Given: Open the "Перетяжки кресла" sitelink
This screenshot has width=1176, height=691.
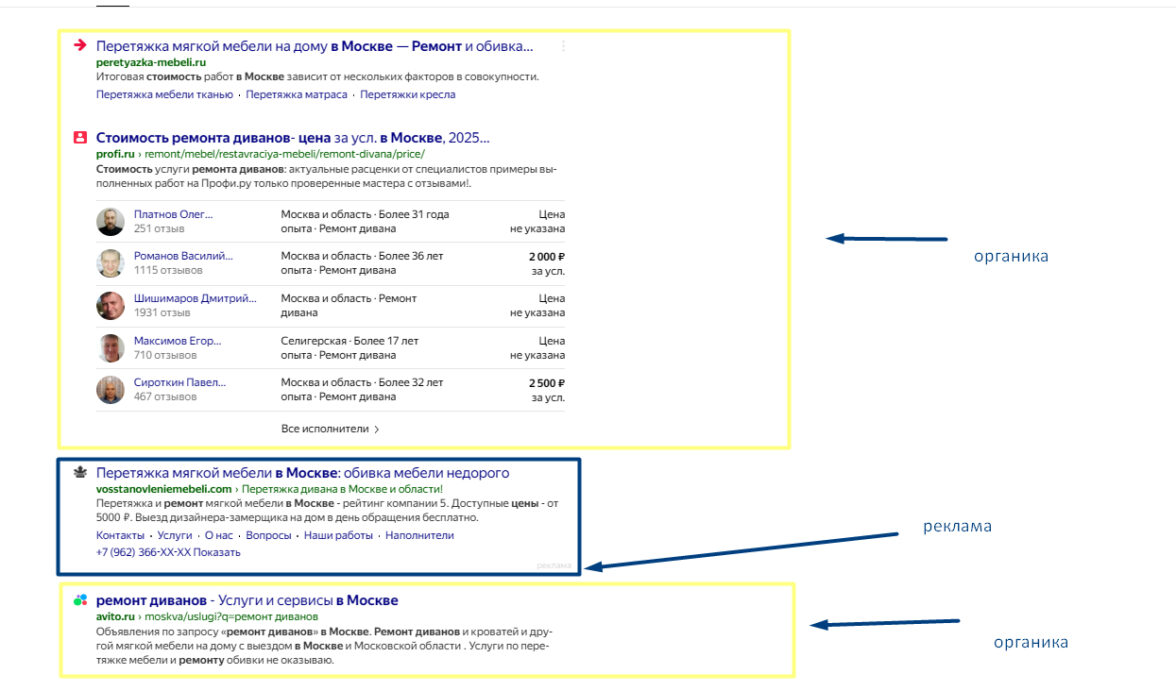Looking at the screenshot, I should coord(407,95).
